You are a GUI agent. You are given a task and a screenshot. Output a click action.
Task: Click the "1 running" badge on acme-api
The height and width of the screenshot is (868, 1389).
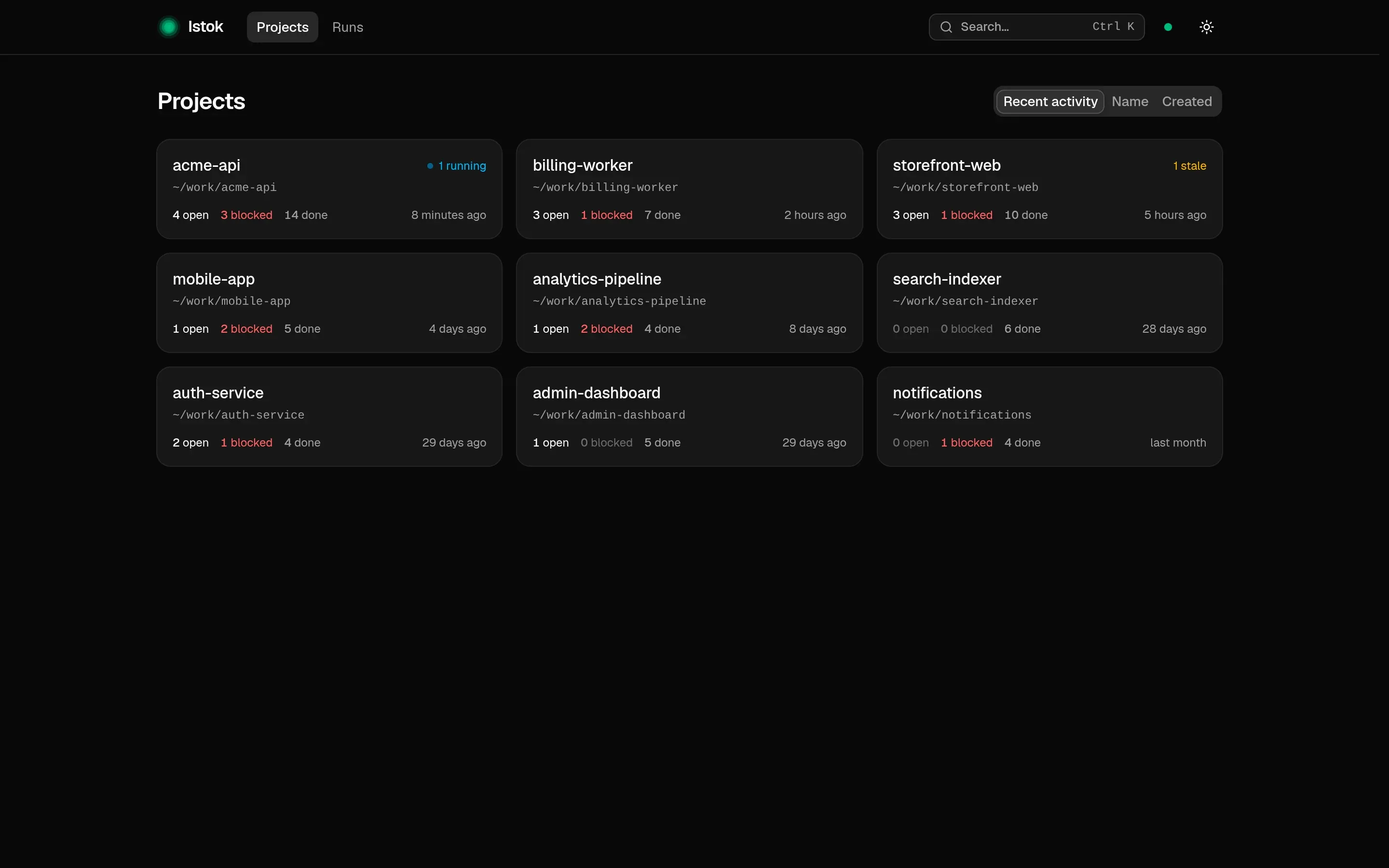tap(457, 166)
